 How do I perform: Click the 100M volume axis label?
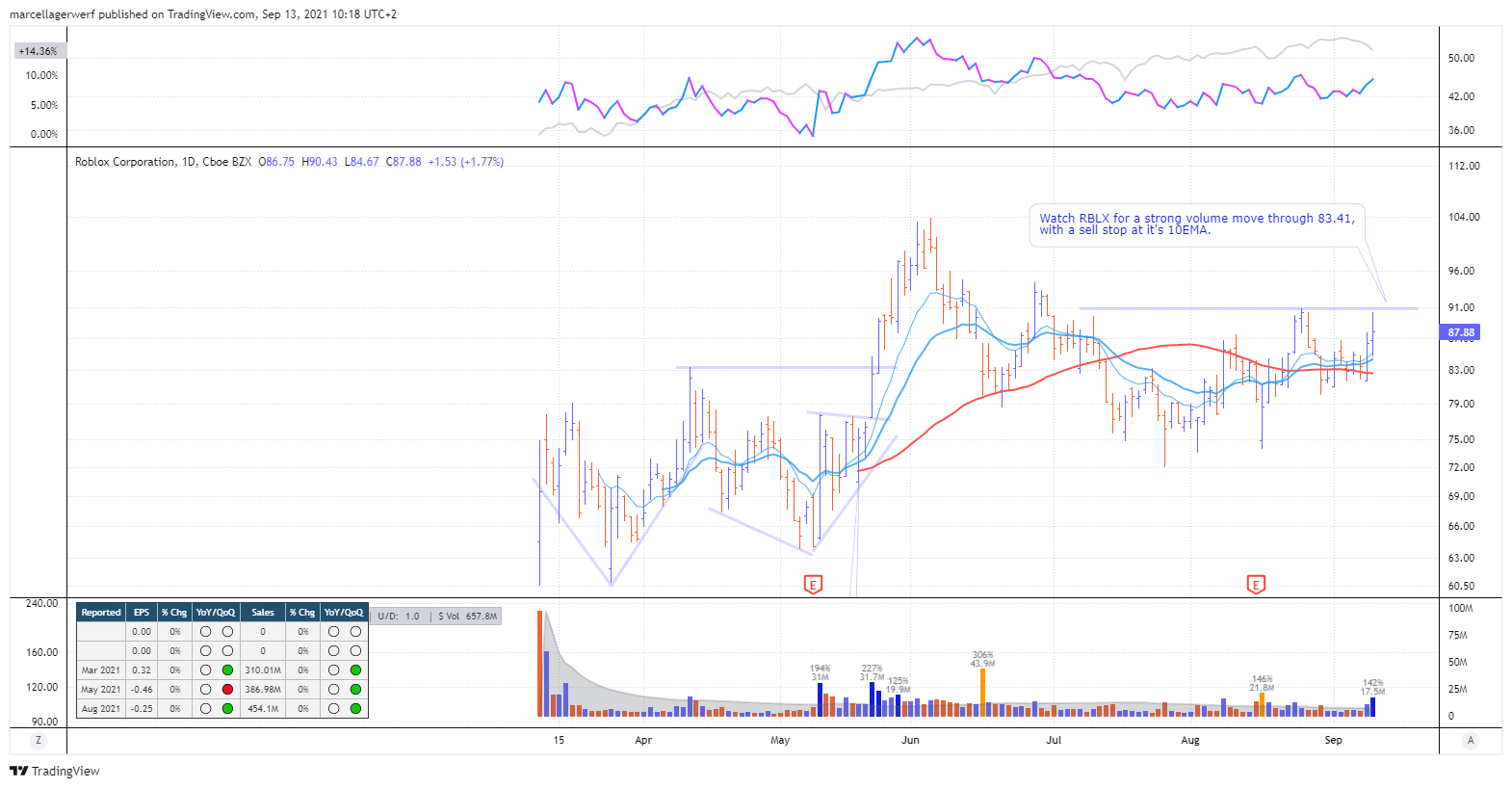pyautogui.click(x=1460, y=608)
